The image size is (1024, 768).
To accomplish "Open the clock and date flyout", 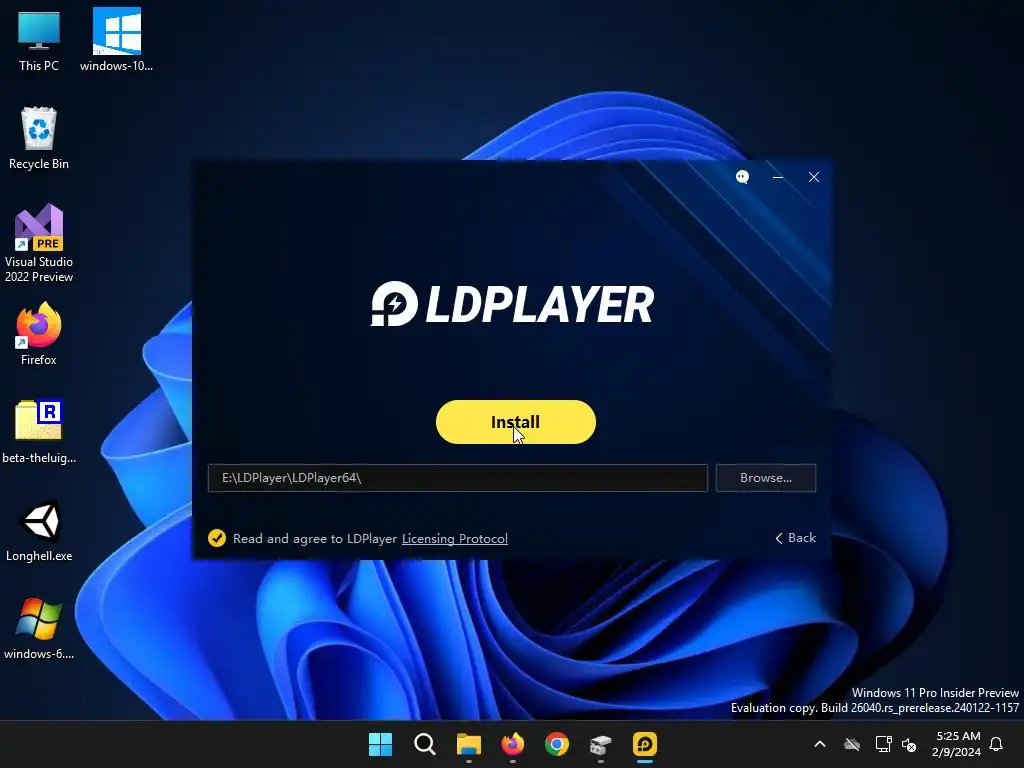I will point(957,744).
